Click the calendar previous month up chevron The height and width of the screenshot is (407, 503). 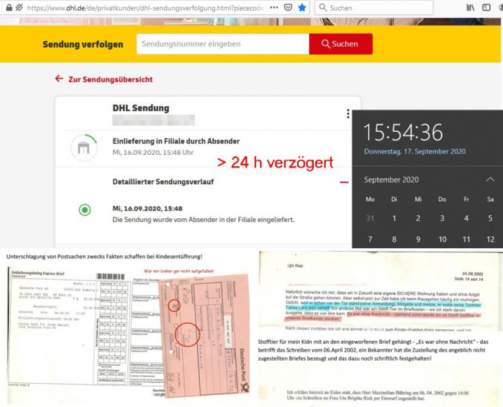[x=490, y=180]
